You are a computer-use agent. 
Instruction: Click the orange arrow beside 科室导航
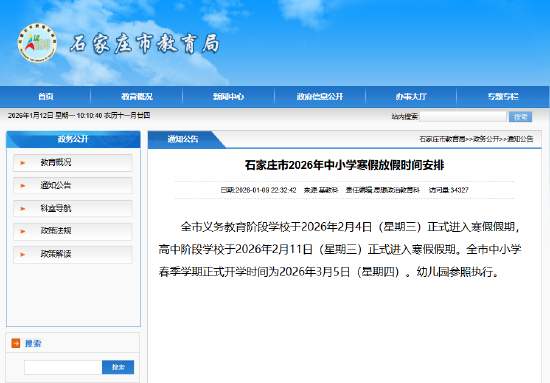[23, 209]
